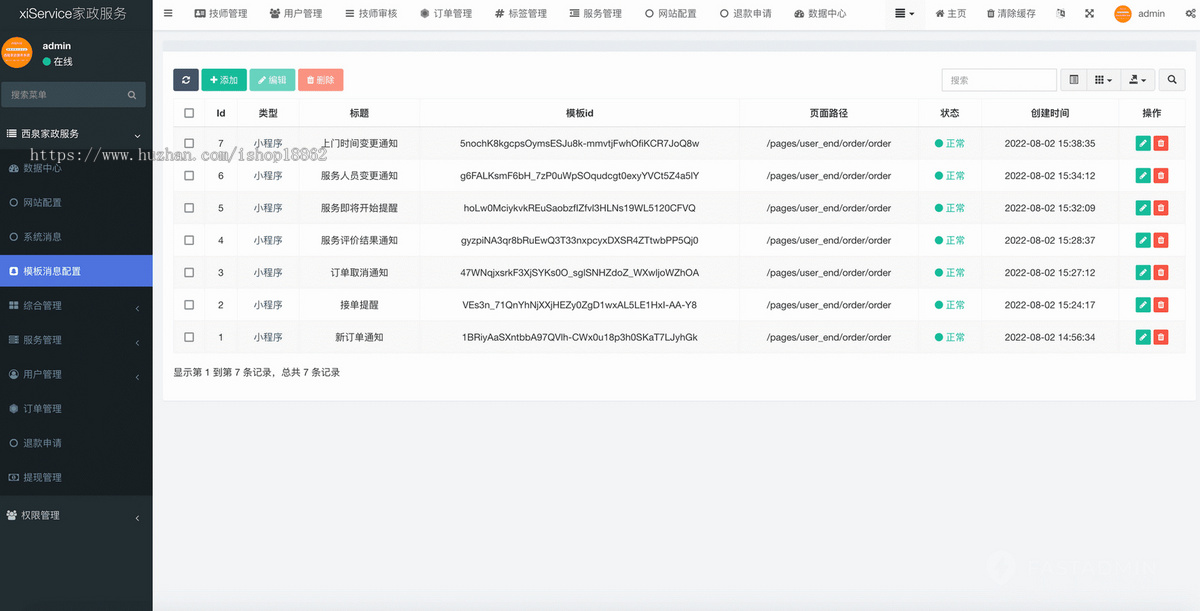Click the delete icon for 新订单通知 row
Image resolution: width=1200 pixels, height=611 pixels.
click(x=1160, y=336)
